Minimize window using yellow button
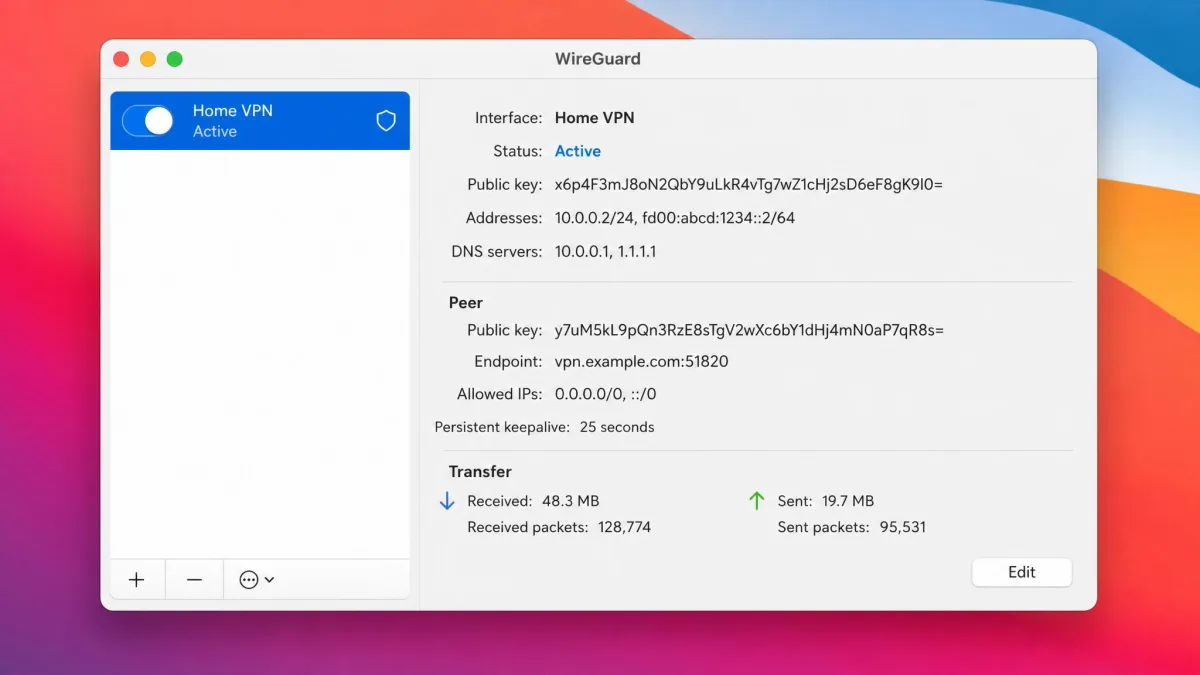 pos(148,59)
